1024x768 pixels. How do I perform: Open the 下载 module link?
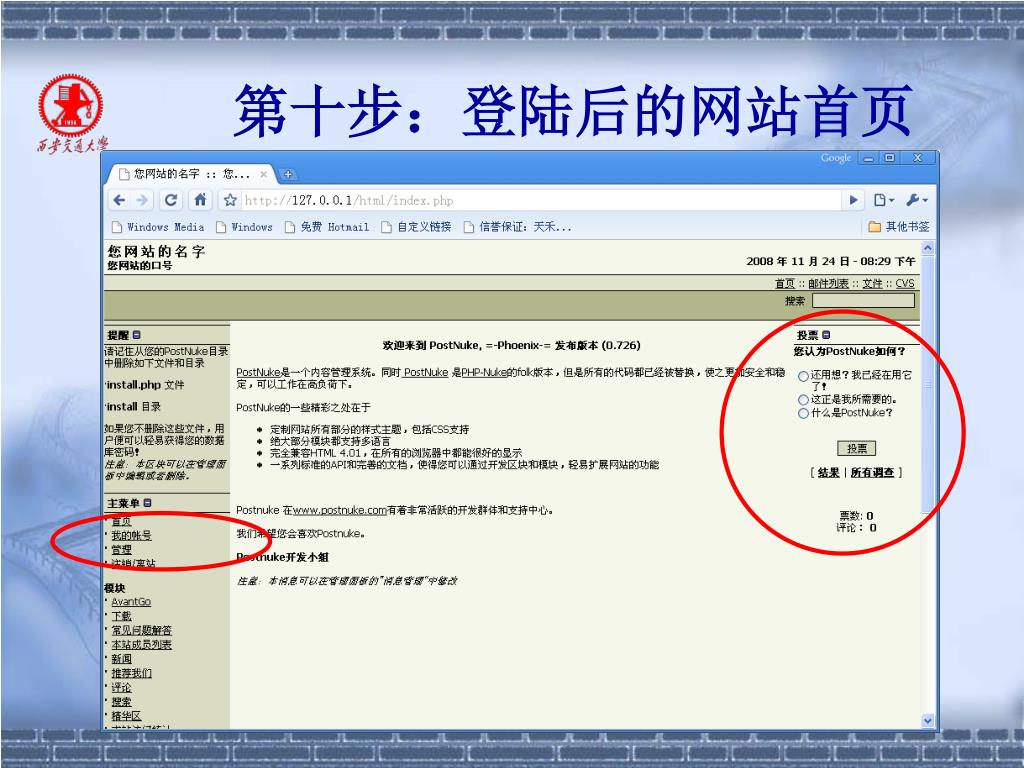[121, 616]
